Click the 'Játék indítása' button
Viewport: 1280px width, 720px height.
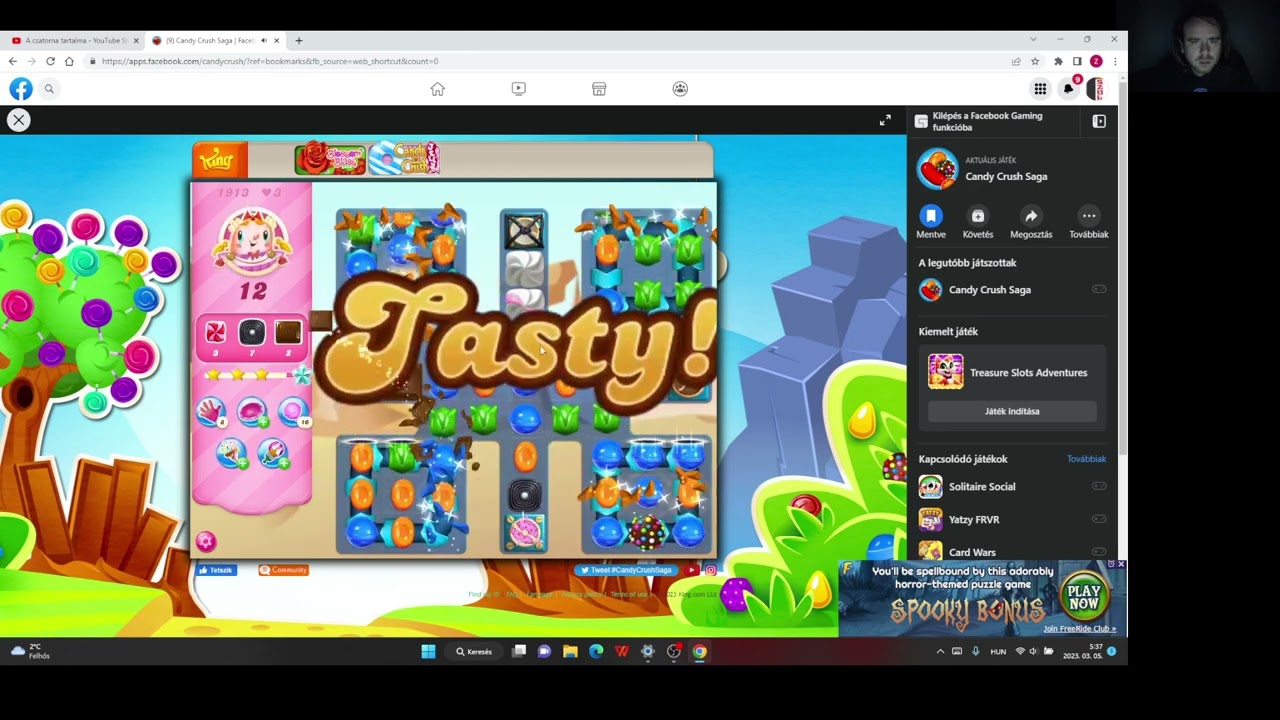pyautogui.click(x=1012, y=411)
